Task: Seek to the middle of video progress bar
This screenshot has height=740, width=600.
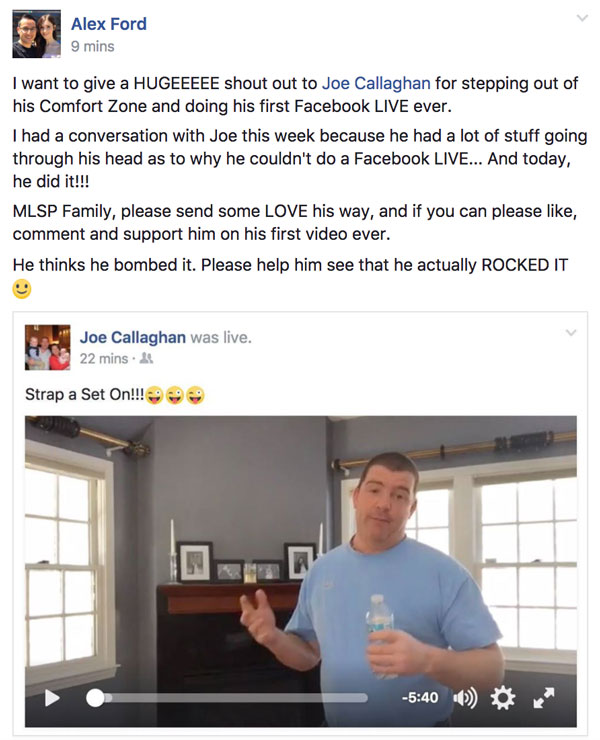Action: 227,698
